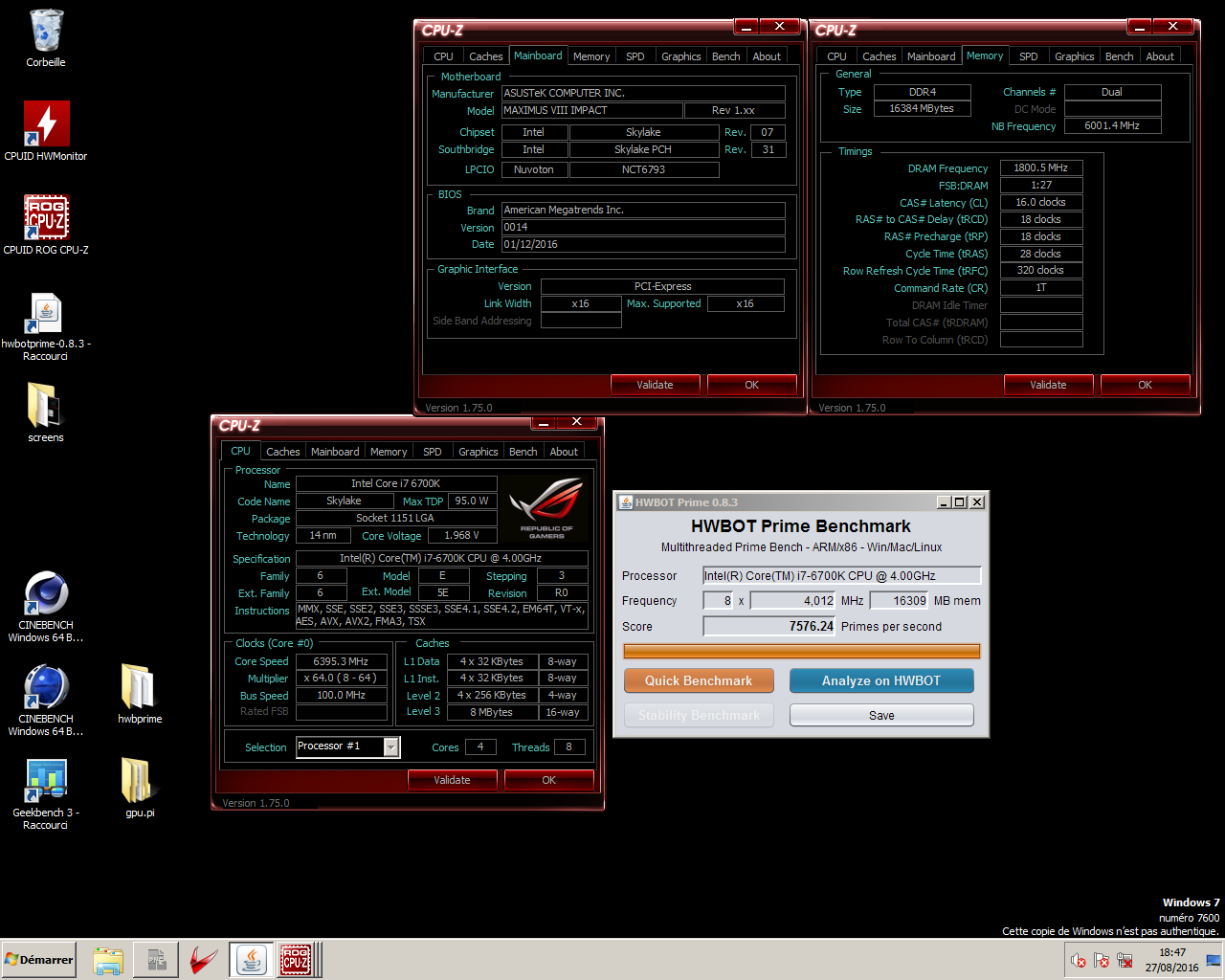Click the Republic of Gamers logo in CPU-Z
The width and height of the screenshot is (1225, 980).
(546, 507)
